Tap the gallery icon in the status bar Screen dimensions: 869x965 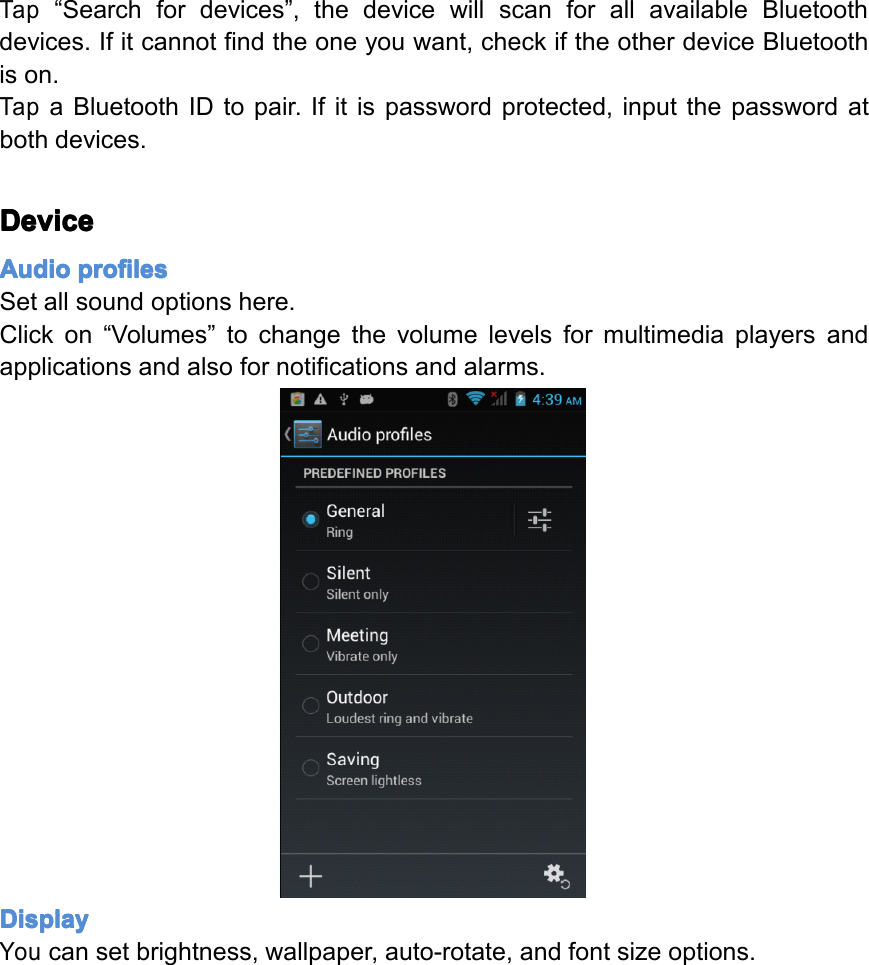click(x=297, y=399)
